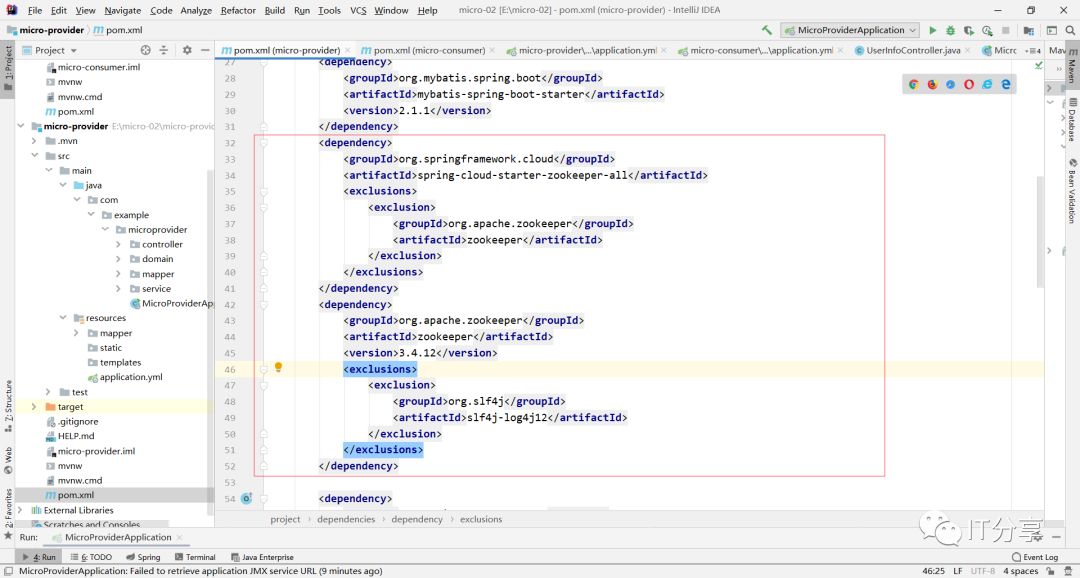Toggle the 1: Project side tab

tap(8, 69)
